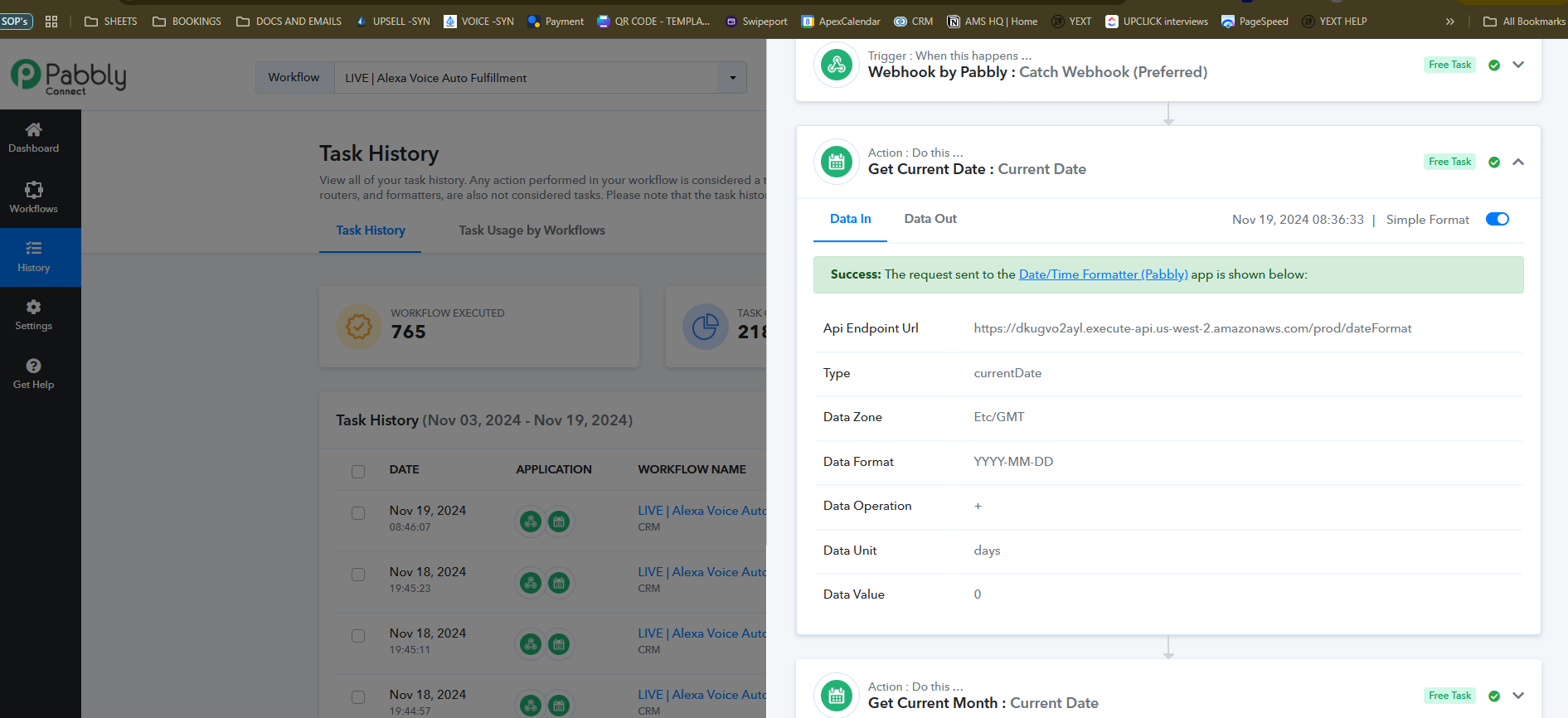
Task: Toggle the Simple Format switch
Action: [x=1498, y=219]
